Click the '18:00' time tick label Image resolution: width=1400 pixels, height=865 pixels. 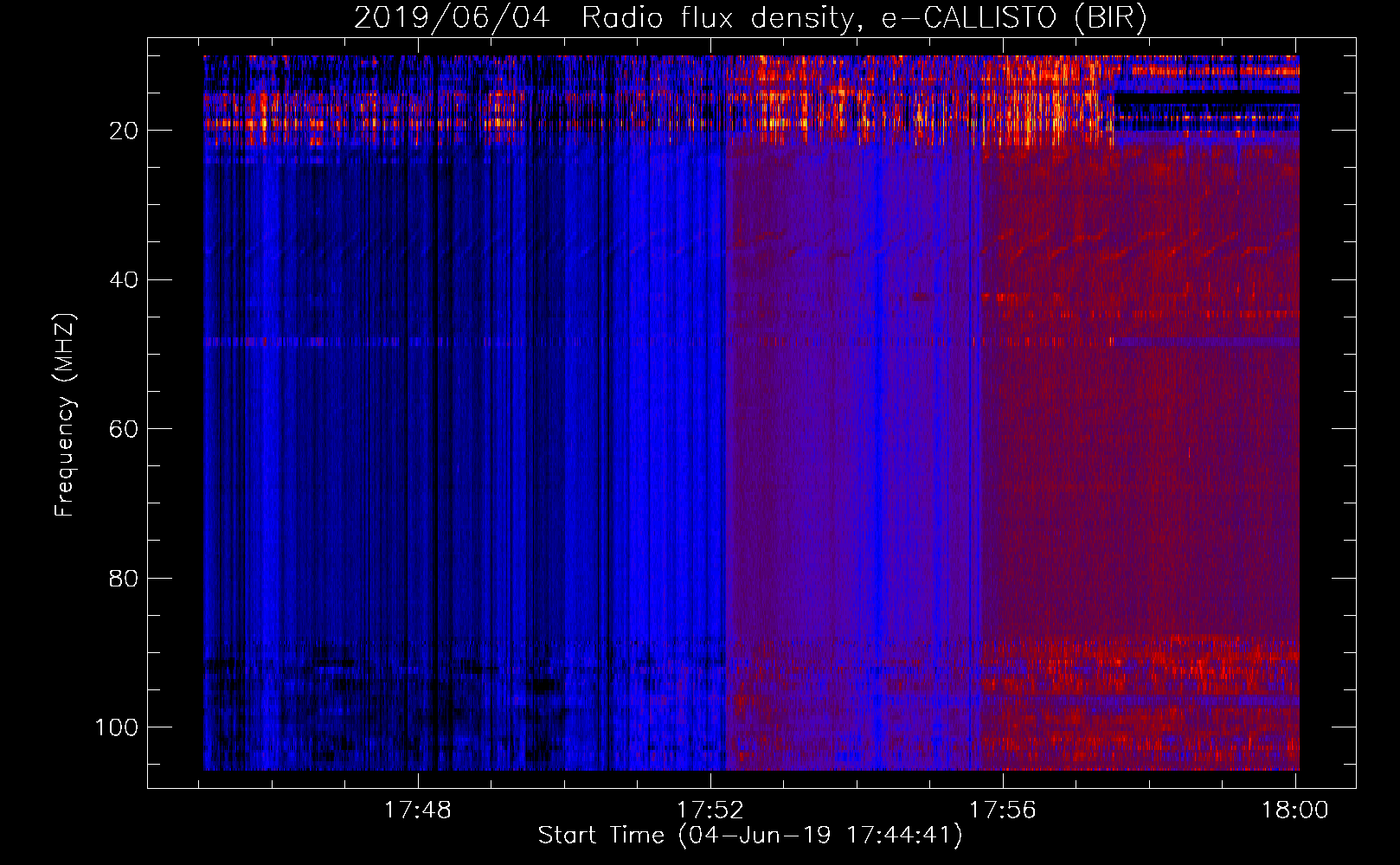[x=1295, y=811]
